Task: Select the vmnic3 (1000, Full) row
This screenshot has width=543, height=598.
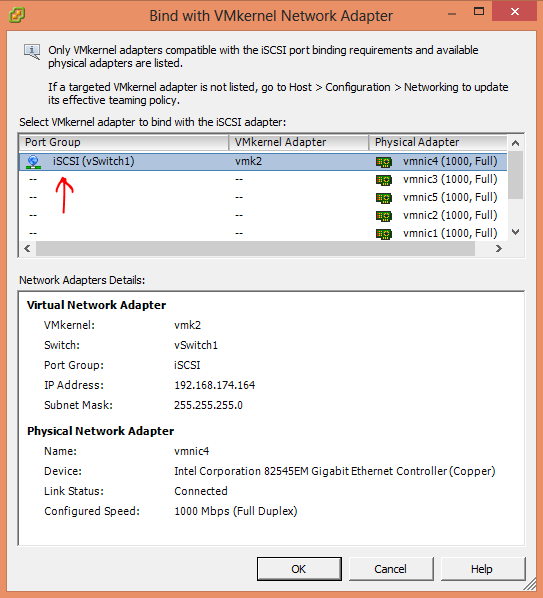Action: click(263, 180)
